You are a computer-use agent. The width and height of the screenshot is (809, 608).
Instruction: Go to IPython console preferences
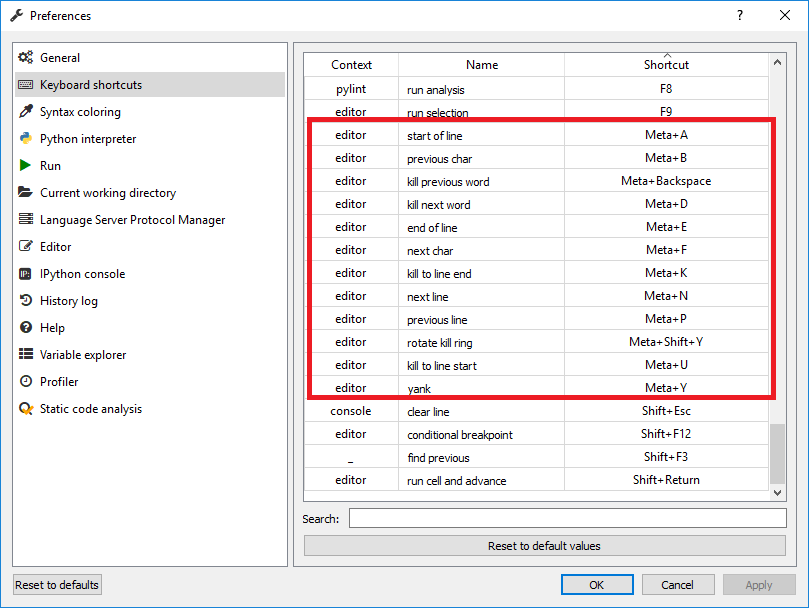click(x=150, y=274)
